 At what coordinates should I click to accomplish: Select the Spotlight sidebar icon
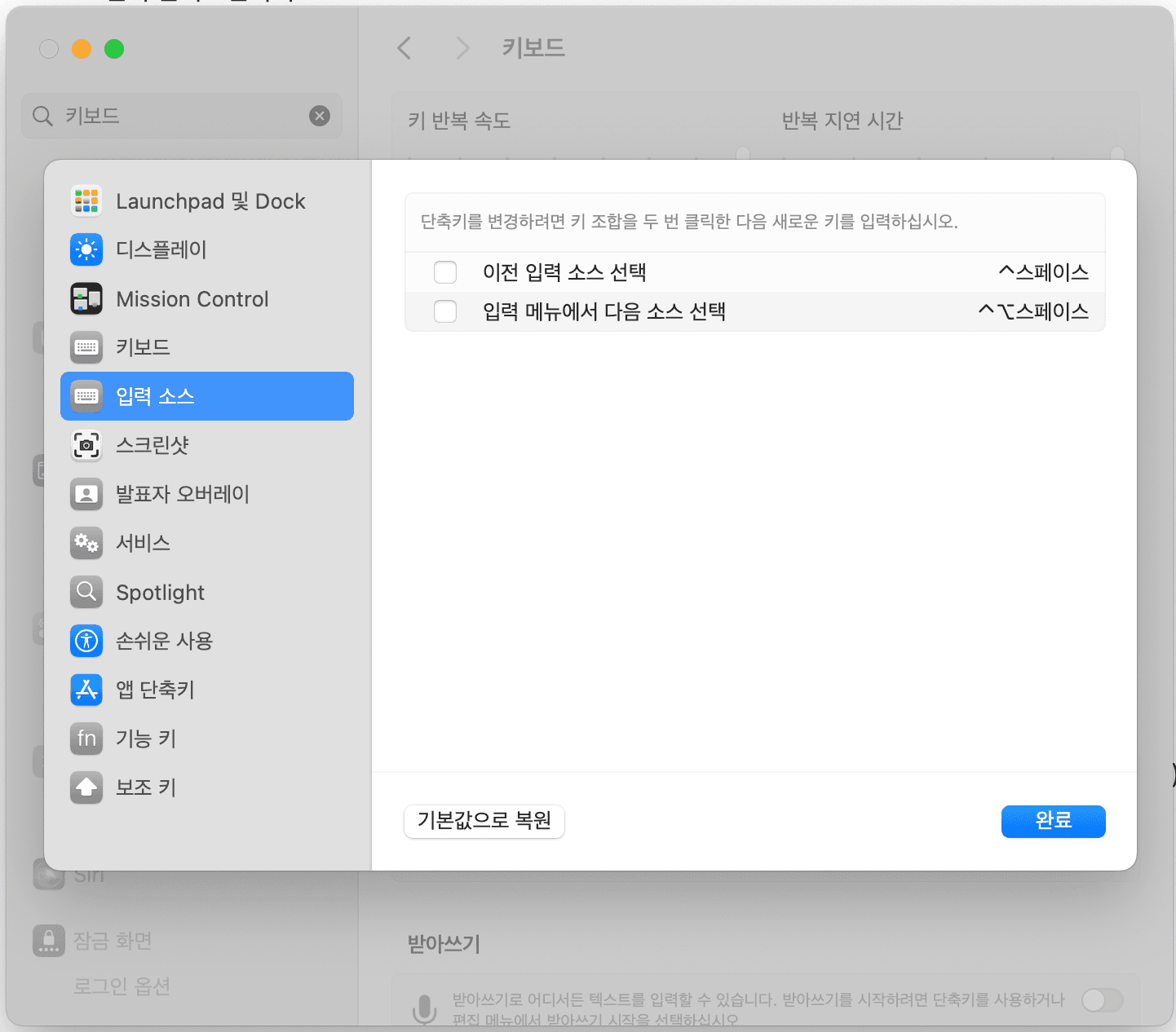point(86,592)
